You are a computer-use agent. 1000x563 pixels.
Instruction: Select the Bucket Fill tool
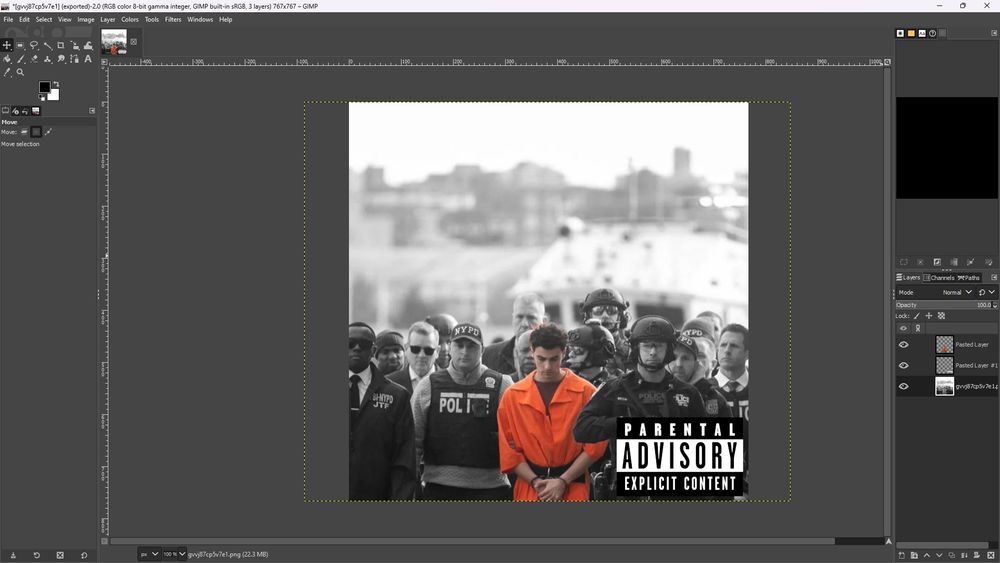point(7,59)
